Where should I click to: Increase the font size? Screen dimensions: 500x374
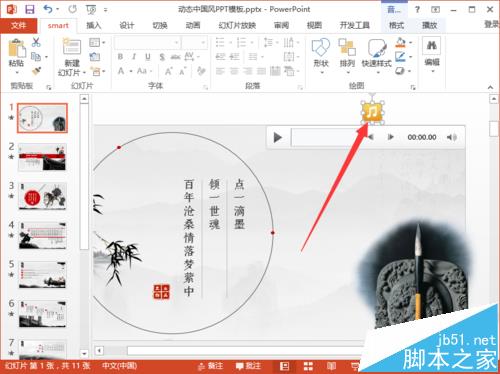(169, 71)
